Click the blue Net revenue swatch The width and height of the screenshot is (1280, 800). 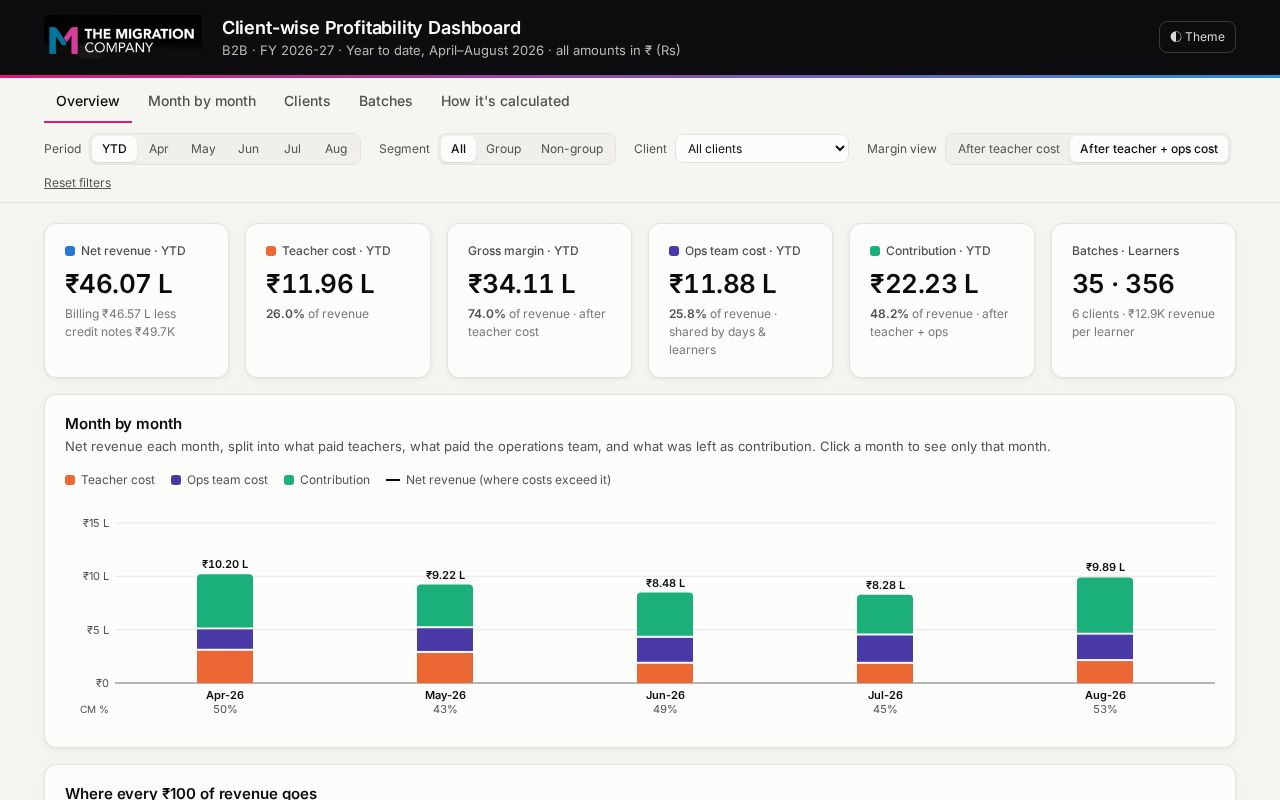(x=70, y=251)
